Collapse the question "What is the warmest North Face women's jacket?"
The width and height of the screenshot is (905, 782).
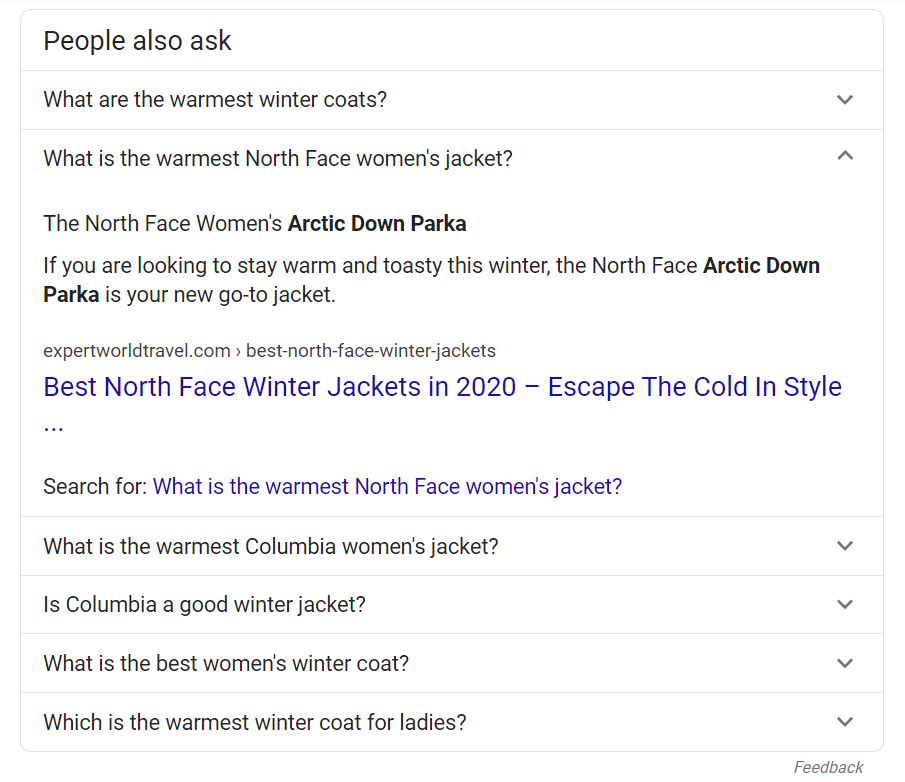click(x=278, y=159)
